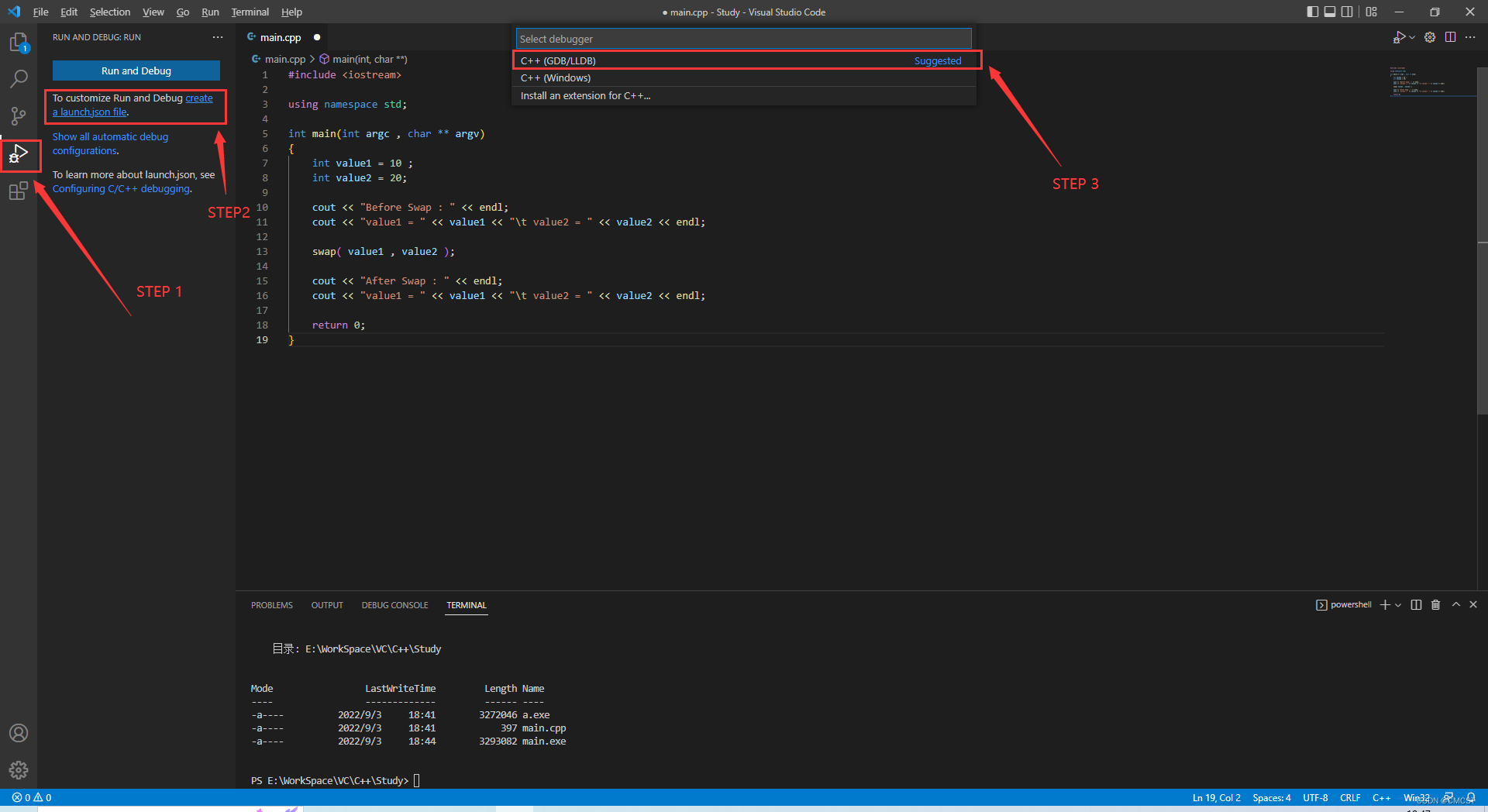
Task: Click the Run and Debug button
Action: [136, 71]
